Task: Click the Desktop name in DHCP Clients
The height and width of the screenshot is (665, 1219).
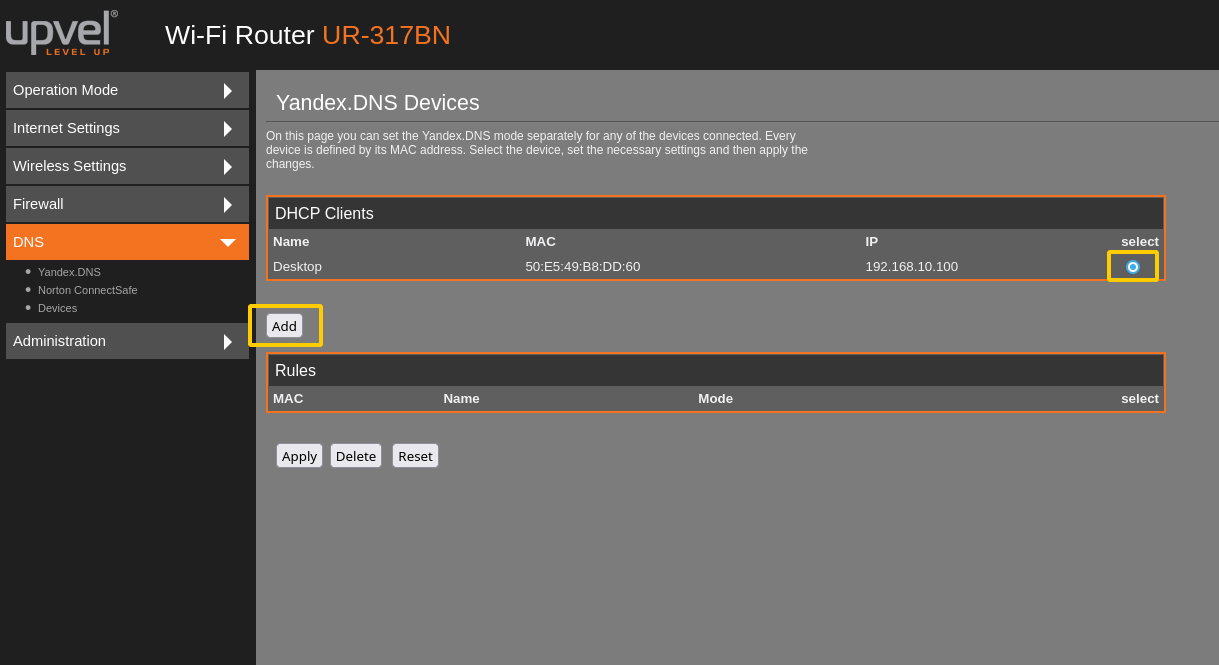Action: 297,267
